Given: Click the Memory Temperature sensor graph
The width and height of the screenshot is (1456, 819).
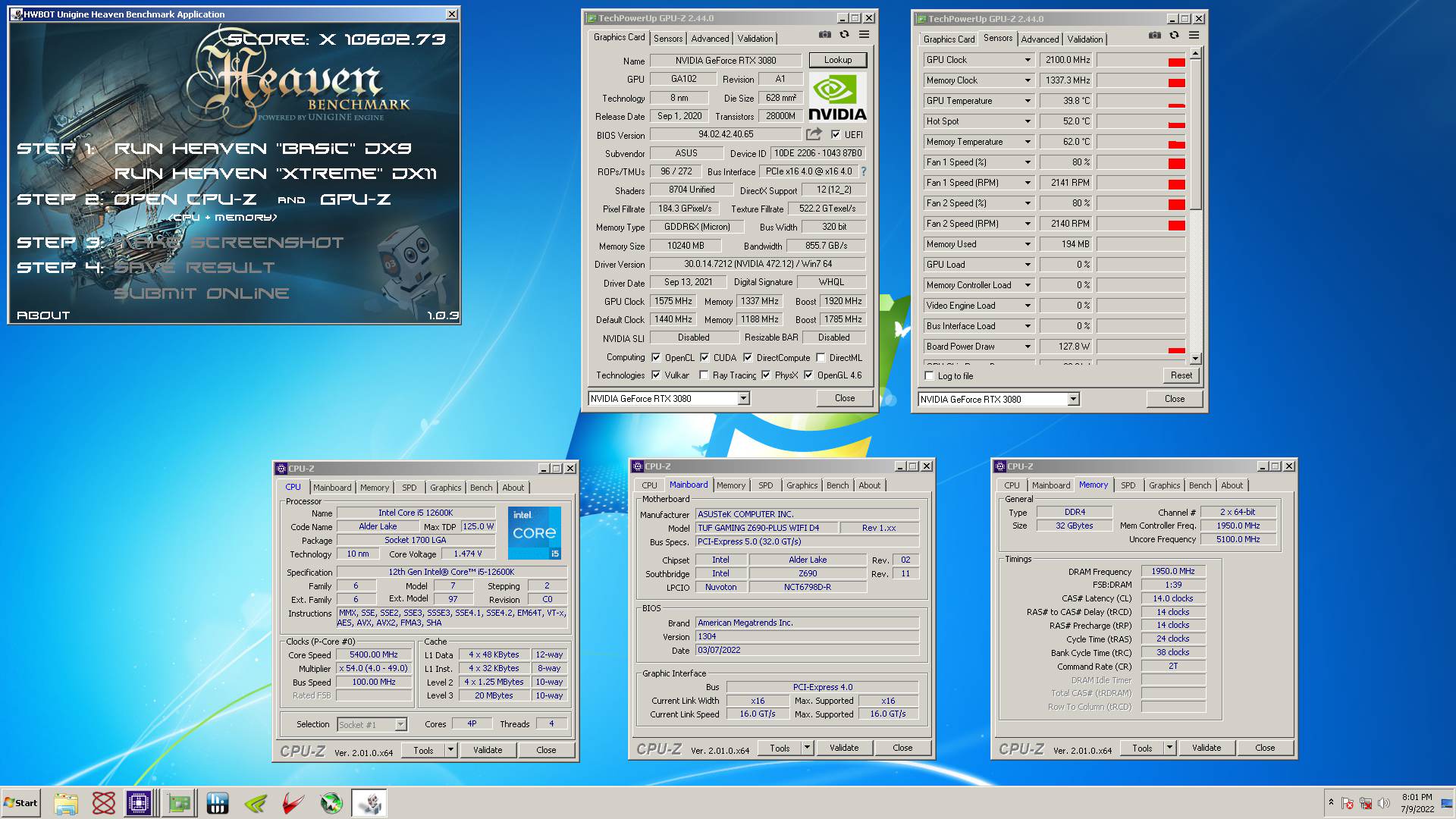Looking at the screenshot, I should point(1141,142).
